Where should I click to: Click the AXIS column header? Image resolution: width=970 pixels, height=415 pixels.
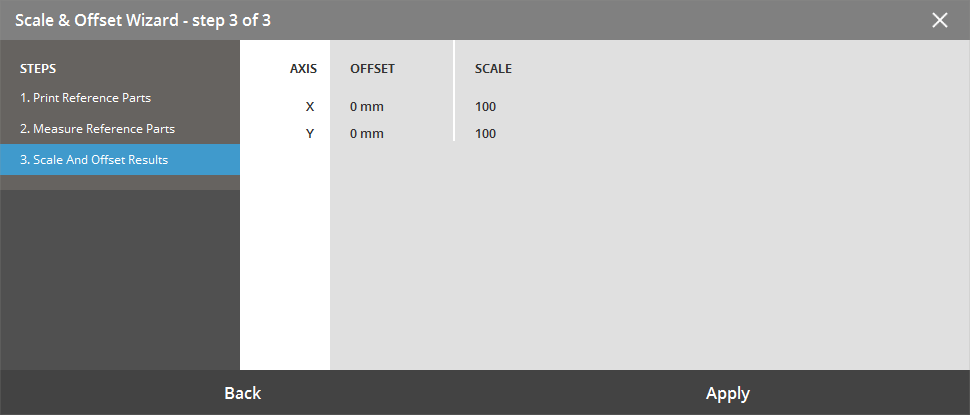303,69
